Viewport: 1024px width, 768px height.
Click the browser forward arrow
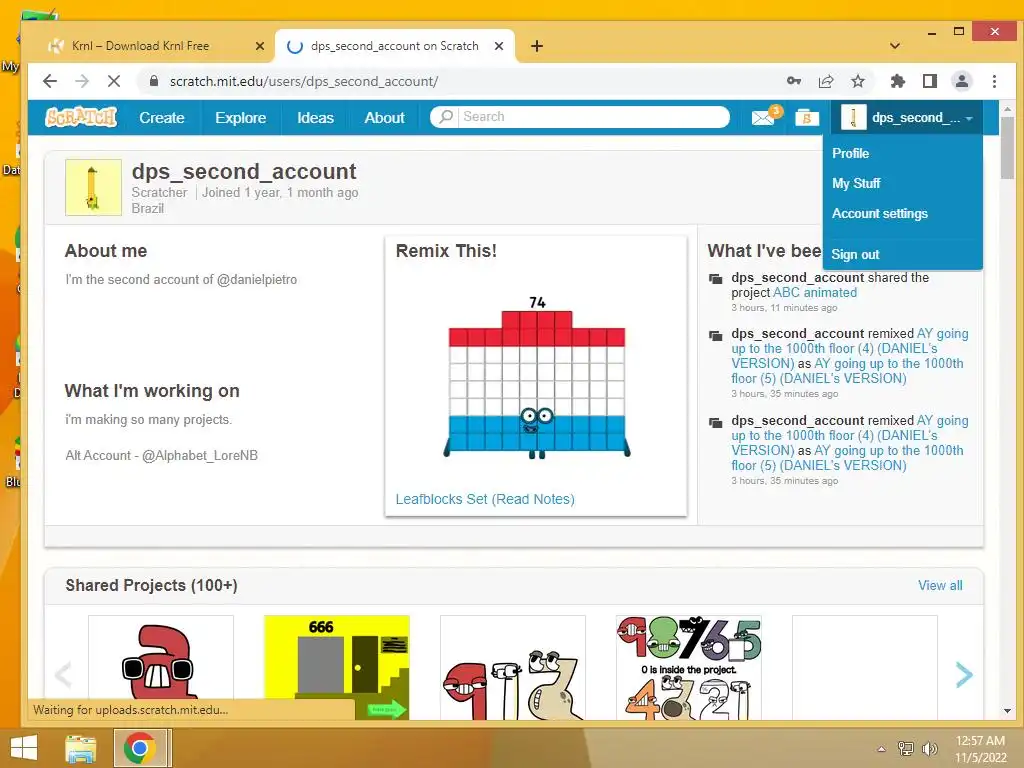pyautogui.click(x=82, y=81)
